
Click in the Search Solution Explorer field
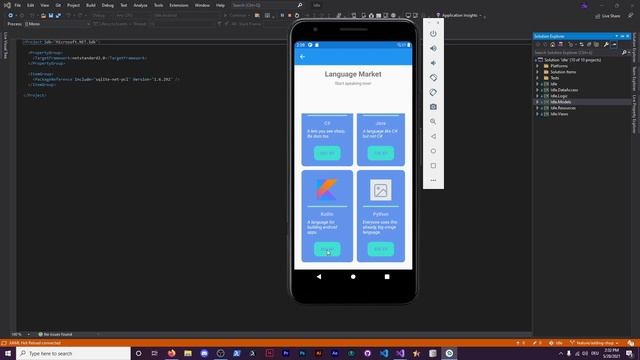tap(577, 53)
